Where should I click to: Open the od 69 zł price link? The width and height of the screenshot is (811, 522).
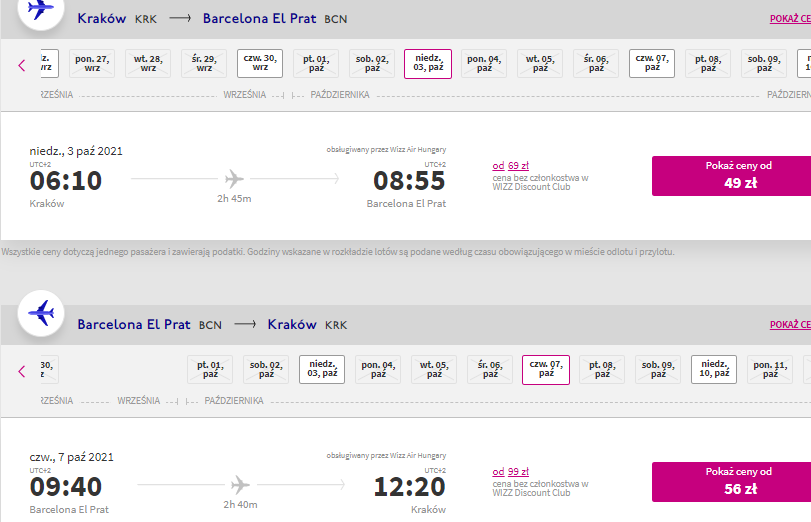510,166
